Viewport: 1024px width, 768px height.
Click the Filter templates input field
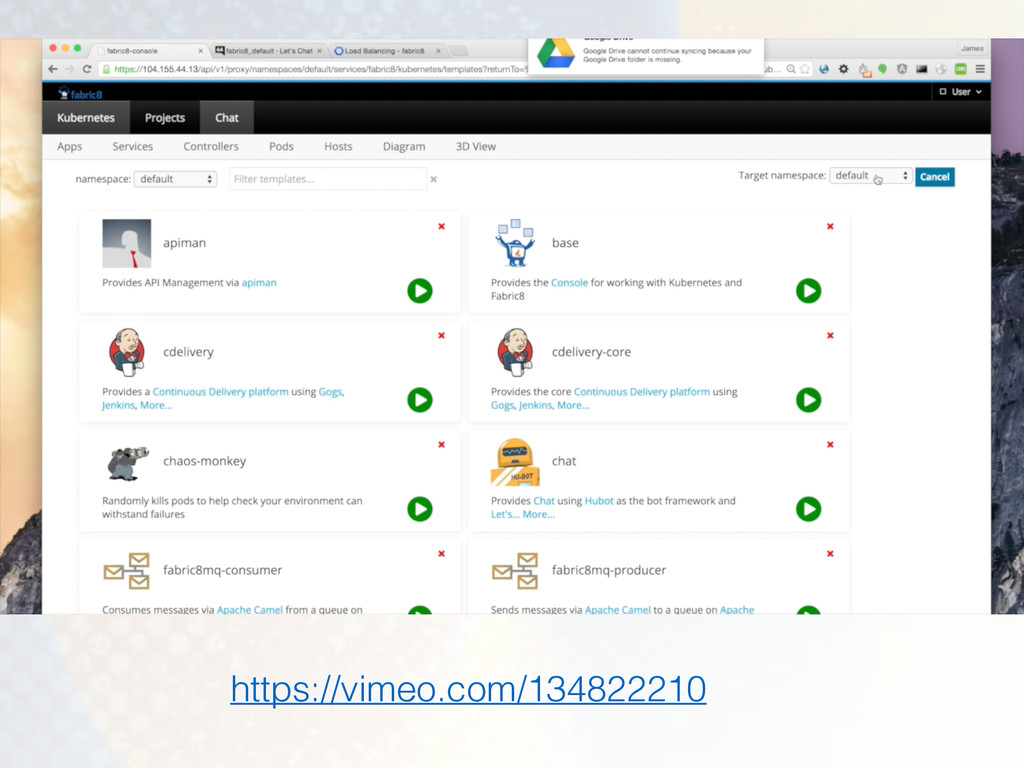[x=328, y=179]
